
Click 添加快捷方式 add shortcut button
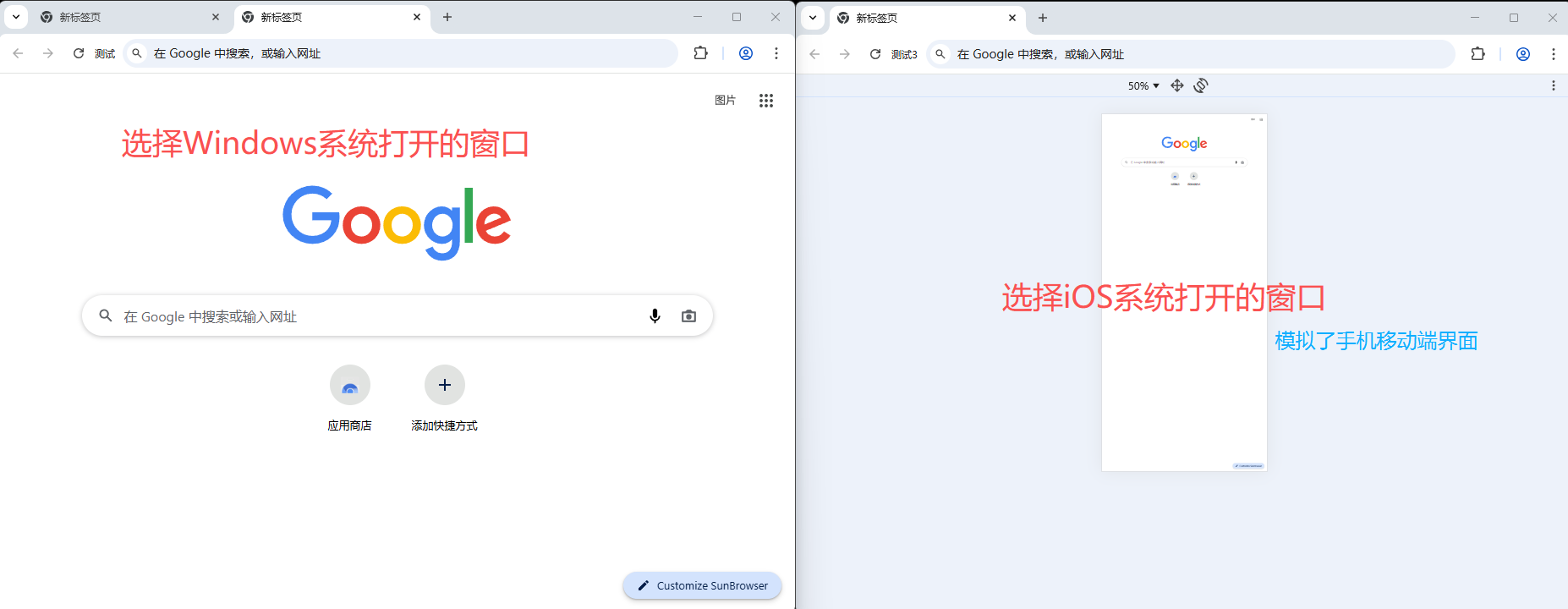(445, 398)
